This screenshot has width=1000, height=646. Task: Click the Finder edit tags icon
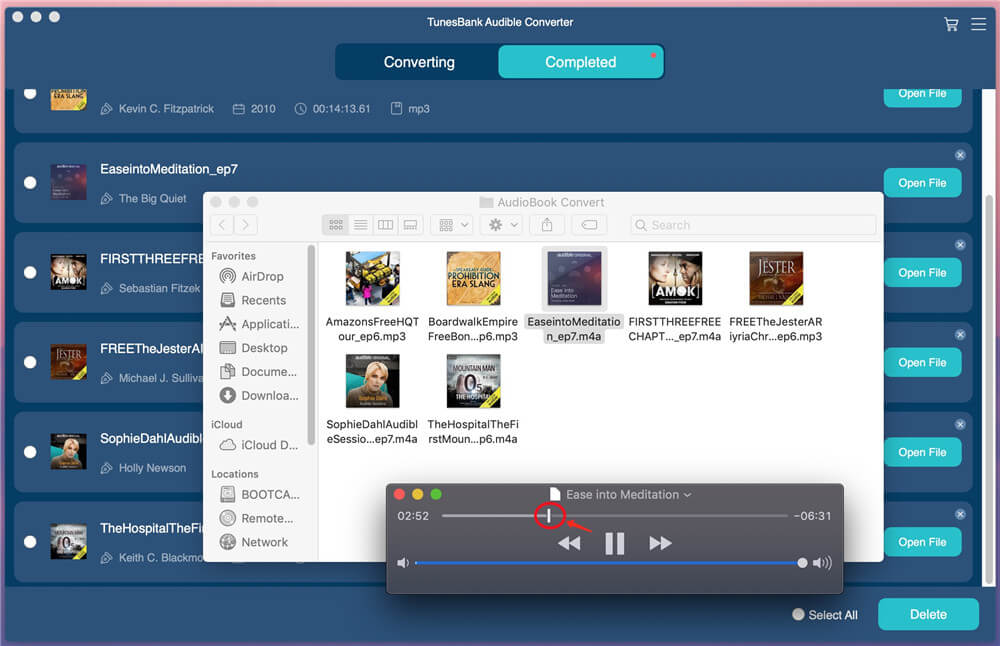589,224
